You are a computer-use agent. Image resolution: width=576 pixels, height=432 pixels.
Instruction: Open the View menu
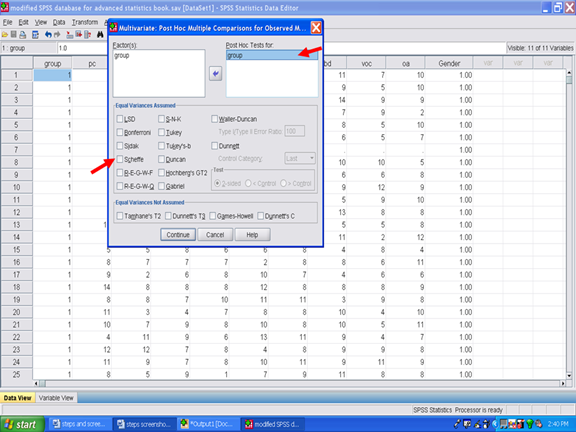tap(41, 22)
